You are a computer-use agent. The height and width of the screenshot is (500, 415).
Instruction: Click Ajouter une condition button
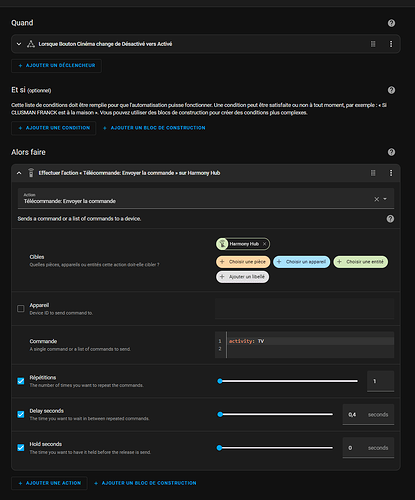pyautogui.click(x=54, y=128)
